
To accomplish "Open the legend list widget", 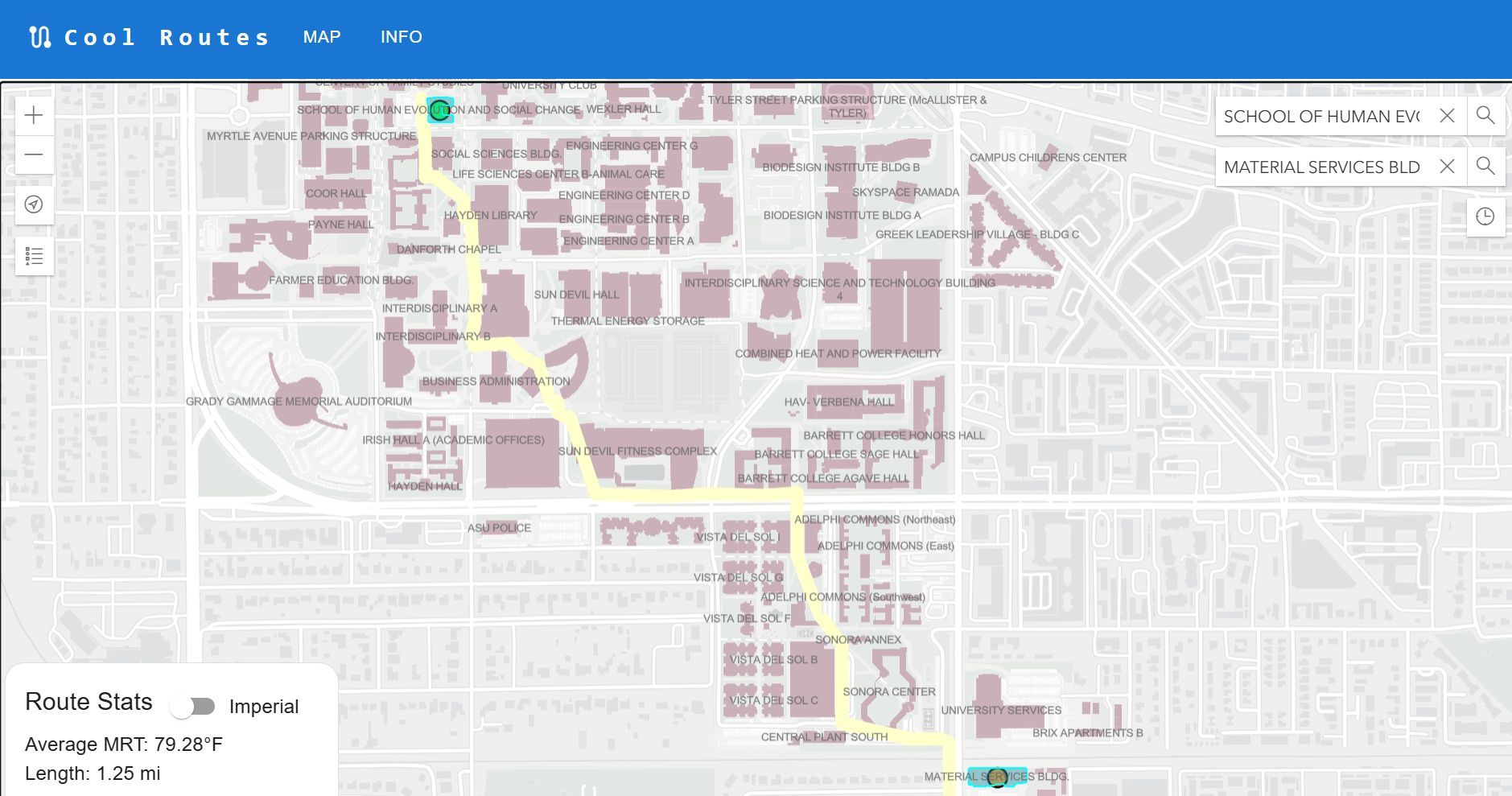I will click(x=34, y=256).
